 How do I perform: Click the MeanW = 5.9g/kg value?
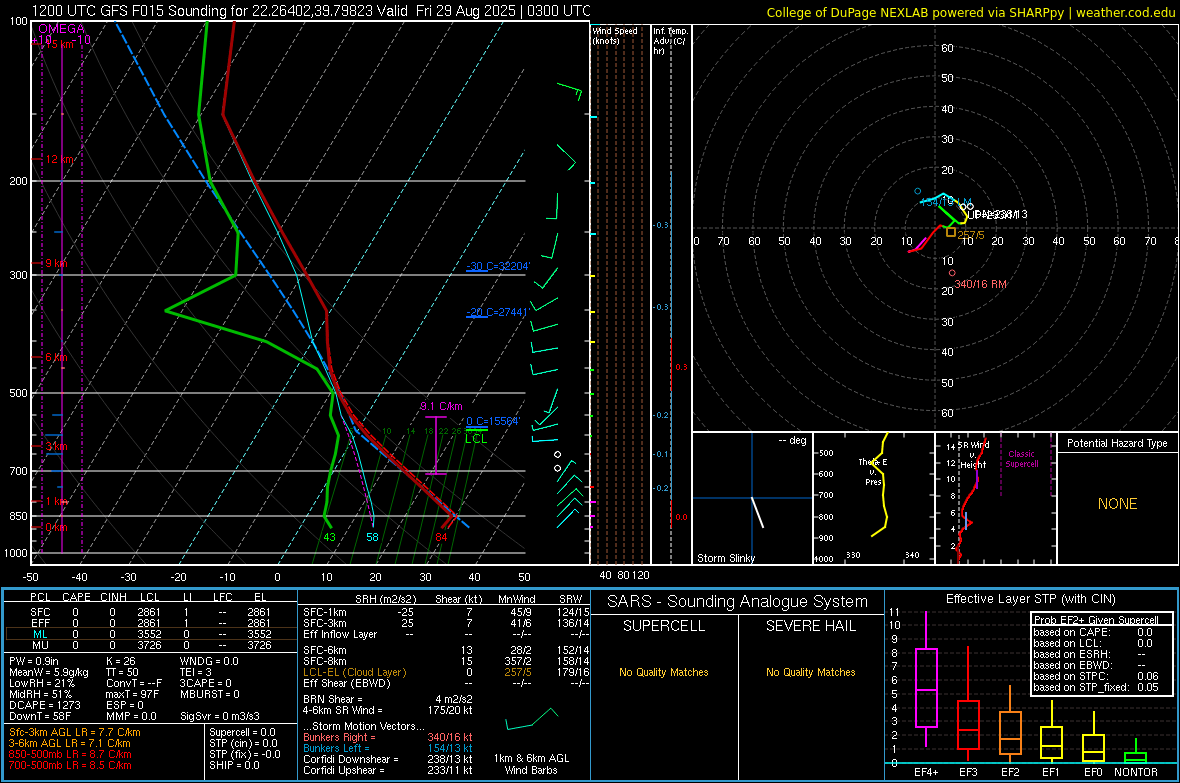point(48,672)
